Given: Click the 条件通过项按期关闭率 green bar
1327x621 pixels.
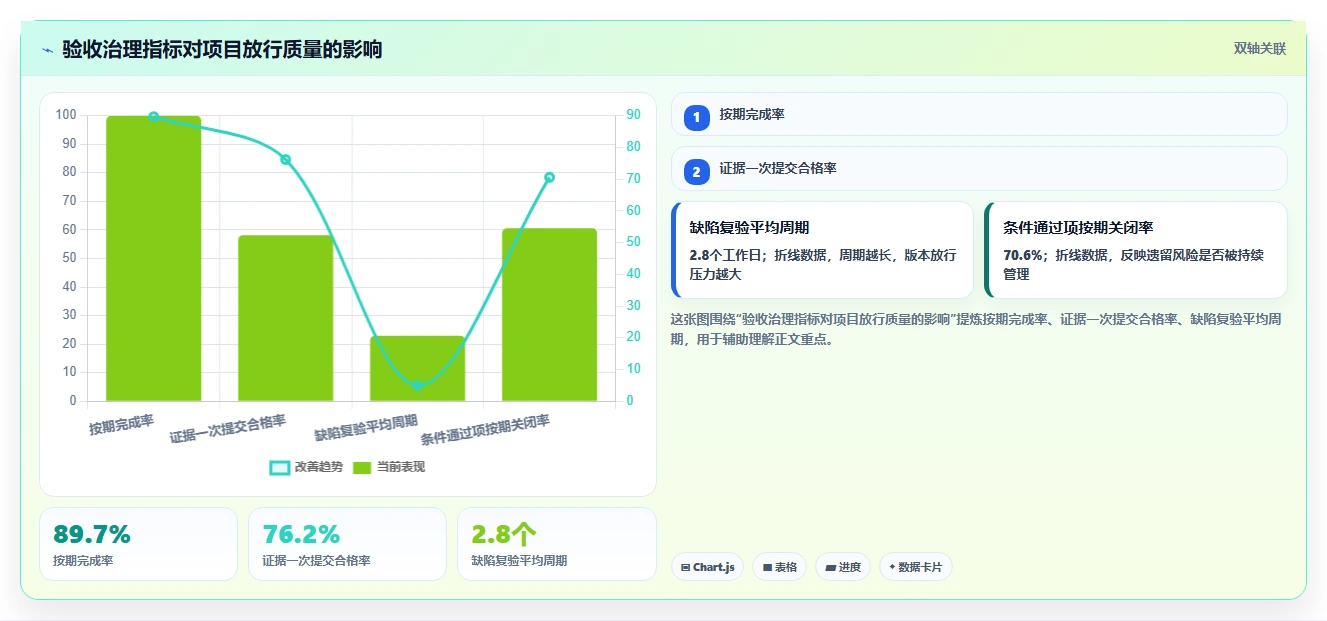Looking at the screenshot, I should [549, 315].
